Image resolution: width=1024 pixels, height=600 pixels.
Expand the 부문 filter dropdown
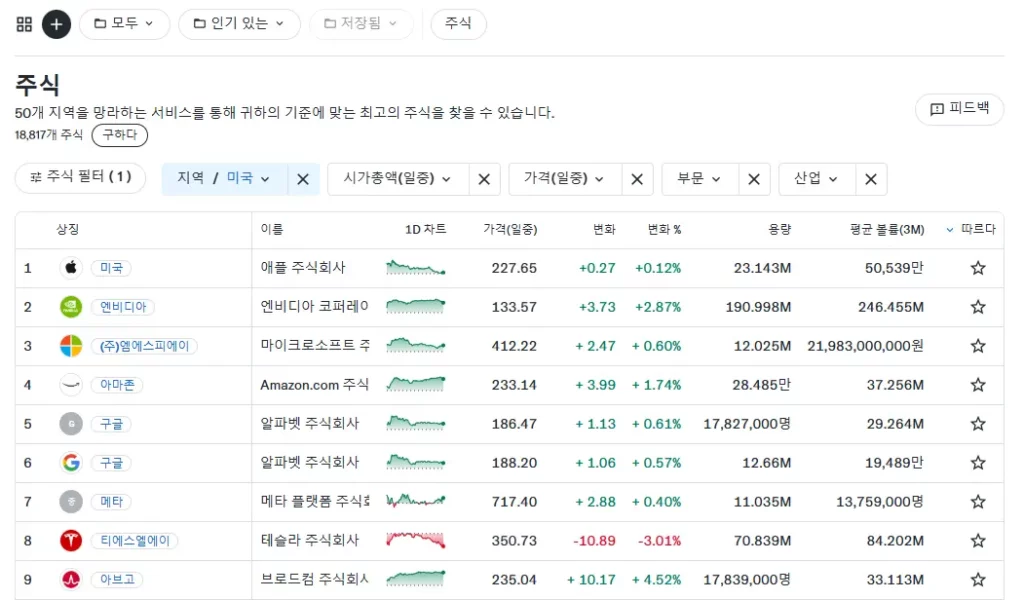tap(699, 179)
